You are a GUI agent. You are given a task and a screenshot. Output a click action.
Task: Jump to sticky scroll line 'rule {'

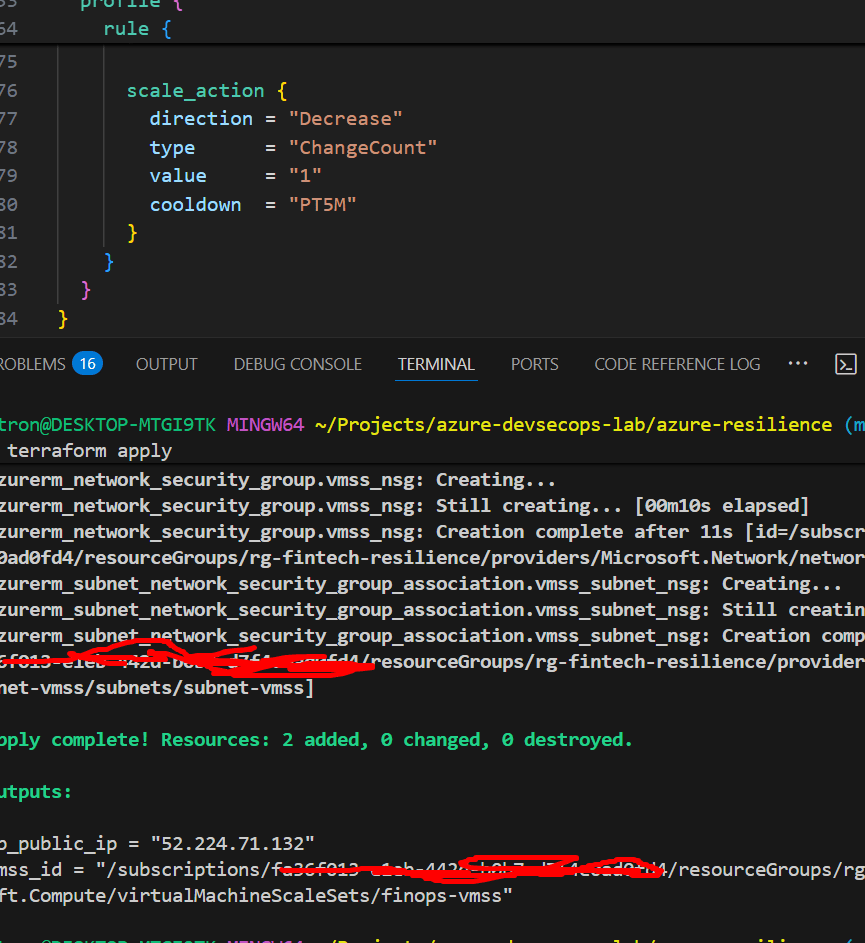(137, 29)
